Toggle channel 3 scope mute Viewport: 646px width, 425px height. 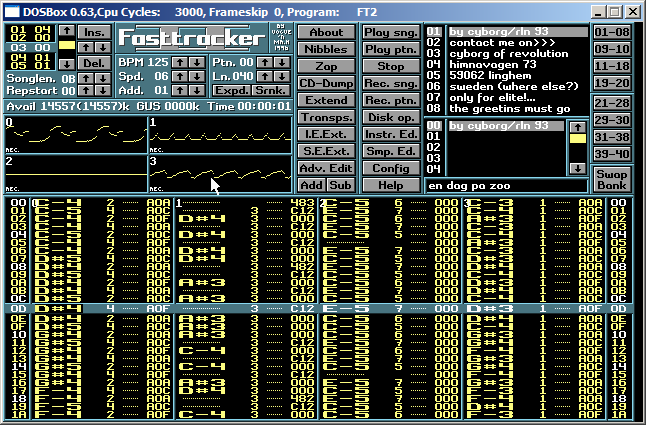coord(220,173)
